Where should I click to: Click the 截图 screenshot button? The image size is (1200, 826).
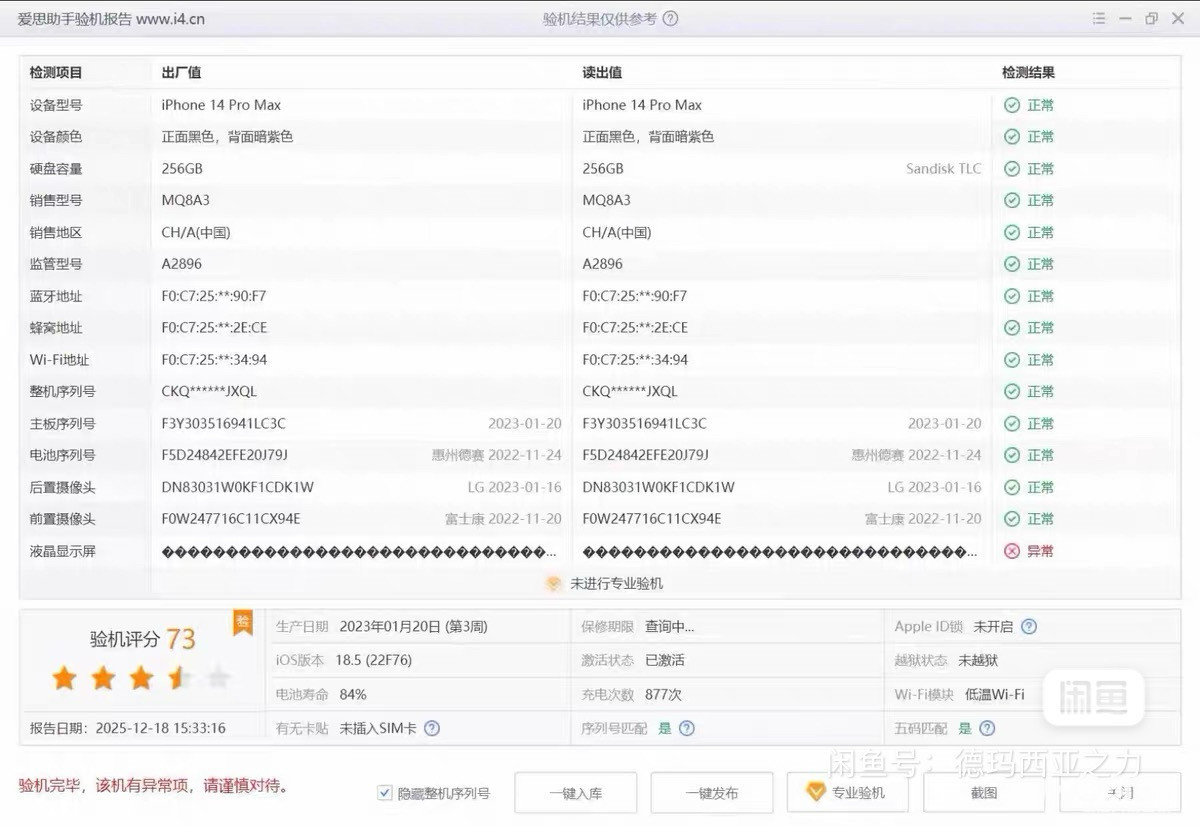coord(984,793)
